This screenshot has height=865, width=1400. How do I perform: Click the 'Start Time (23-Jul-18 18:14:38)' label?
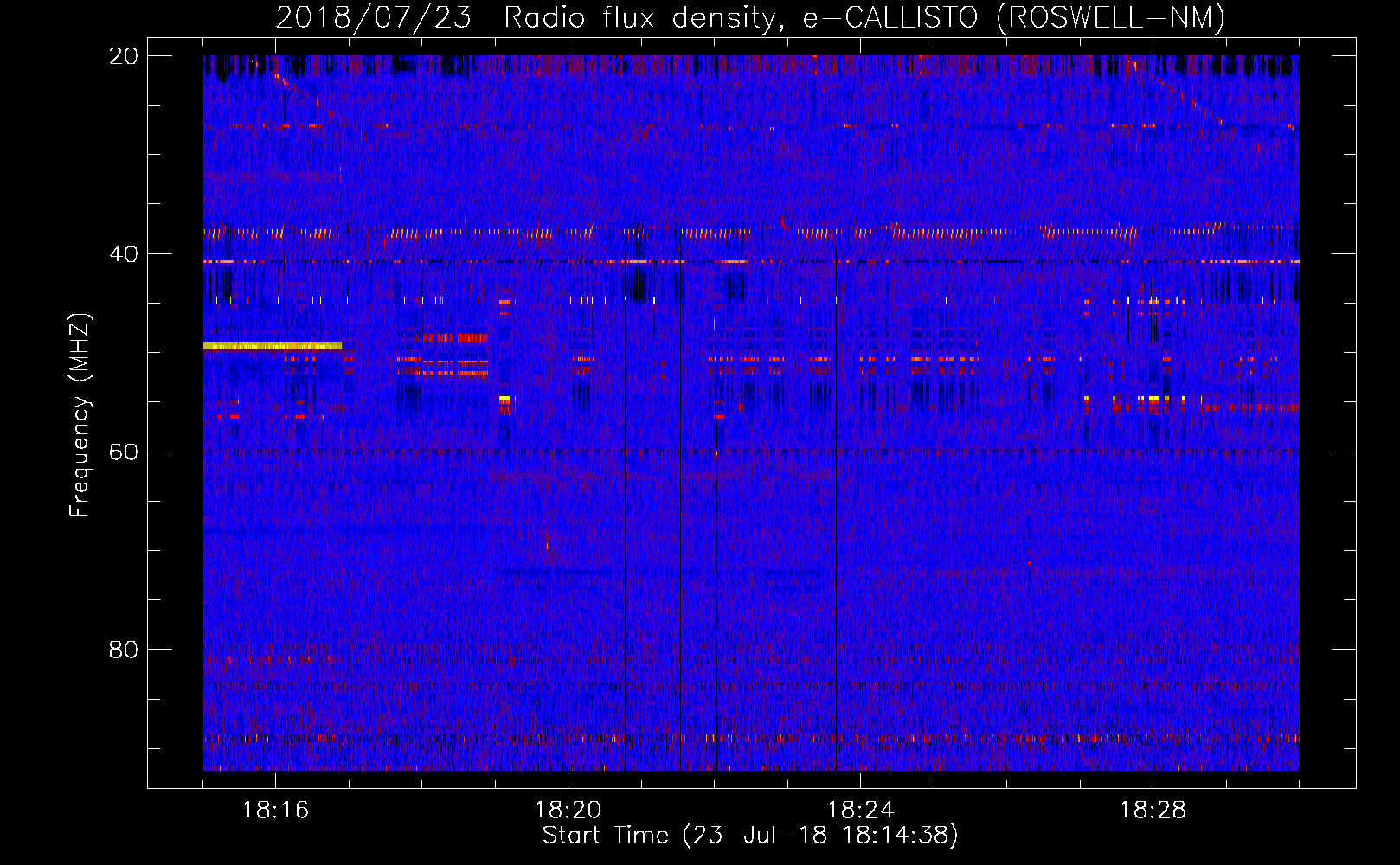750,836
